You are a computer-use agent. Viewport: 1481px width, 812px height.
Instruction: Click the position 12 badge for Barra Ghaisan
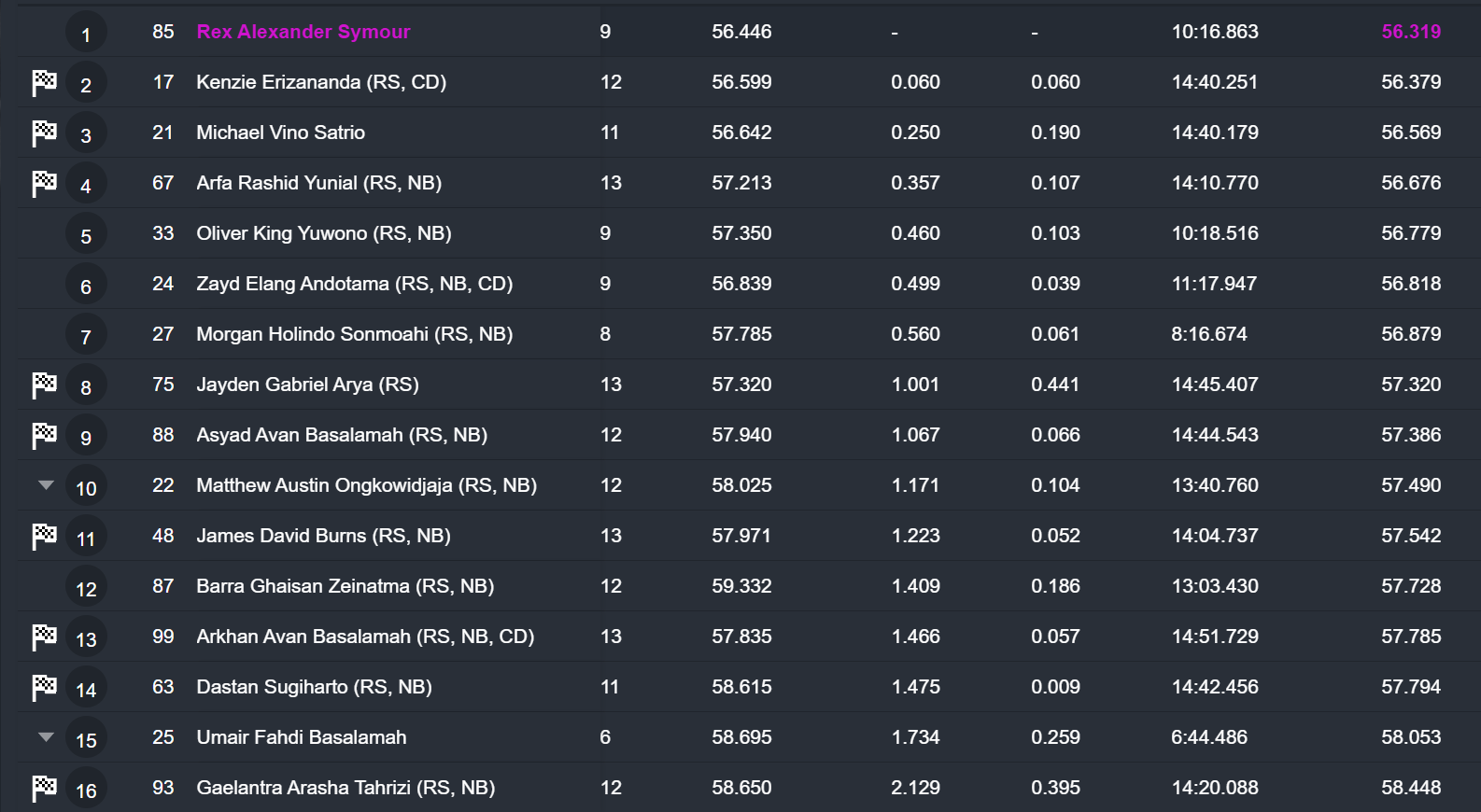coord(86,589)
